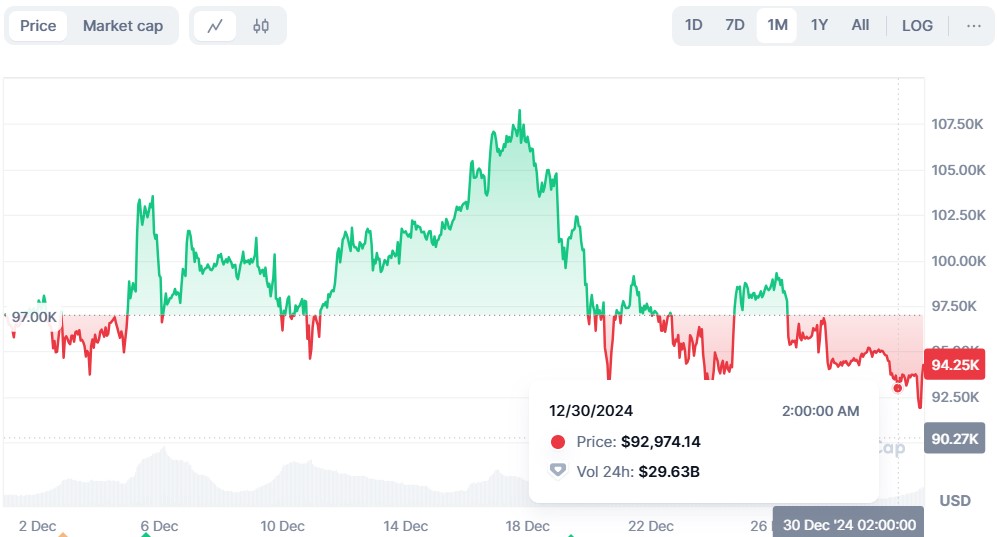Show All time price history
The height and width of the screenshot is (537, 997).
[860, 25]
